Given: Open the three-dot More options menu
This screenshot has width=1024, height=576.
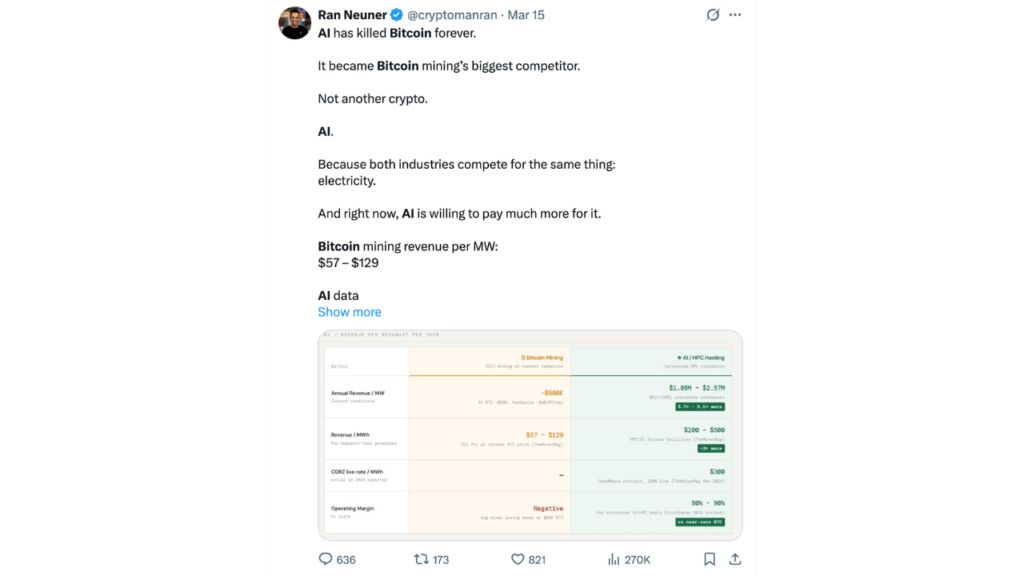Looking at the screenshot, I should [736, 15].
